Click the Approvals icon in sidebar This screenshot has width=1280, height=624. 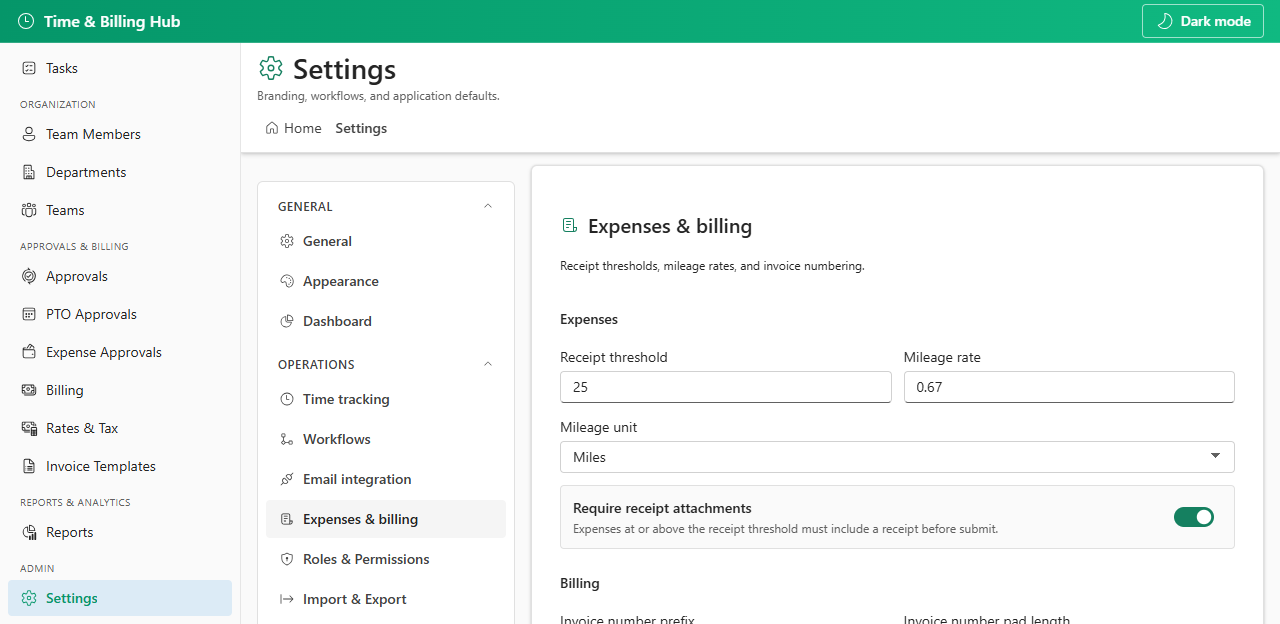pyautogui.click(x=29, y=276)
